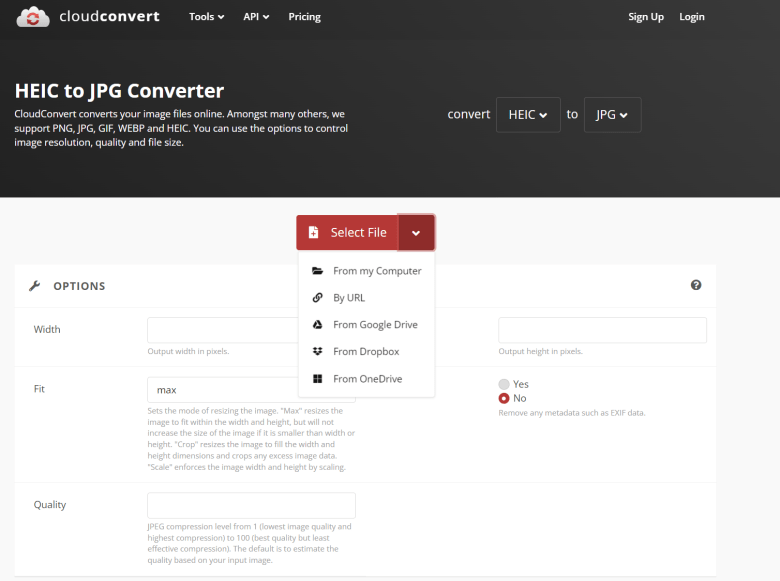The height and width of the screenshot is (581, 780).
Task: Click the OneDrive windows icon
Action: 317,379
